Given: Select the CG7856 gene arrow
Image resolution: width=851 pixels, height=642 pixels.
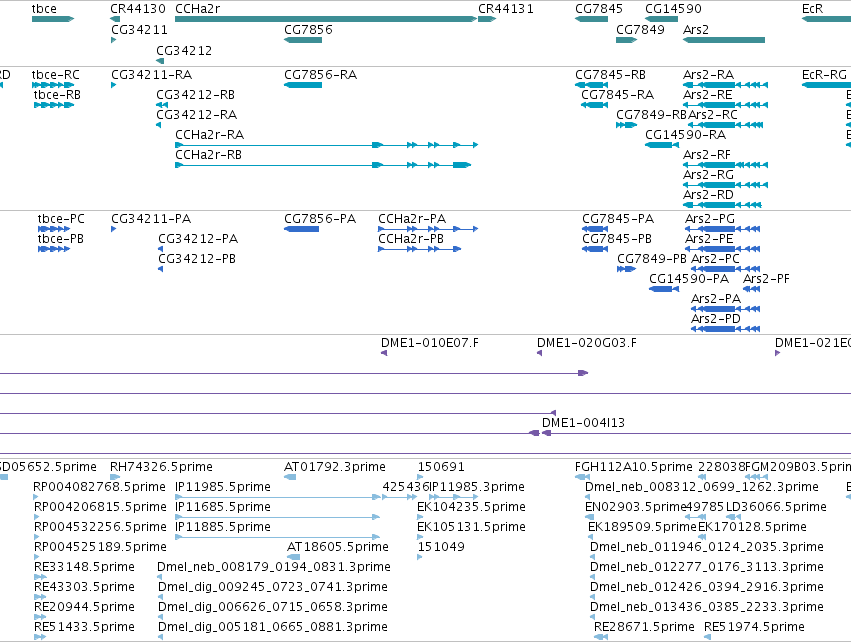Looking at the screenshot, I should 303,40.
